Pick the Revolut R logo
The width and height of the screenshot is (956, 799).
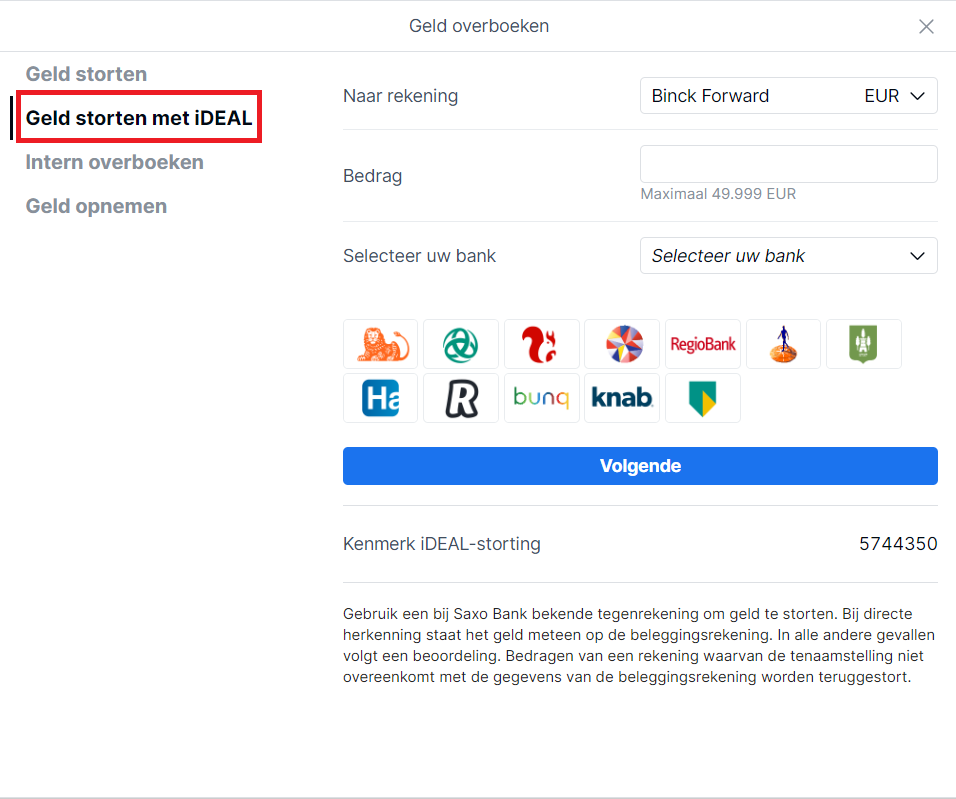(461, 398)
